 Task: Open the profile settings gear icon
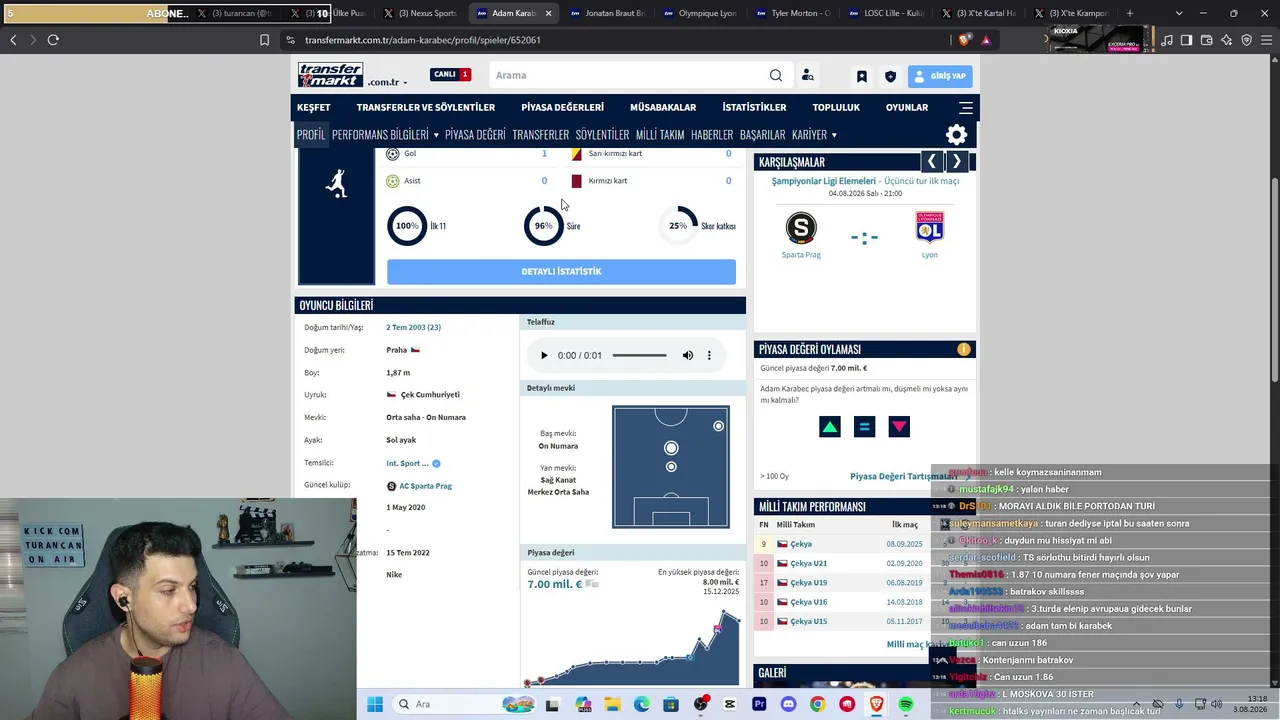pyautogui.click(x=957, y=135)
